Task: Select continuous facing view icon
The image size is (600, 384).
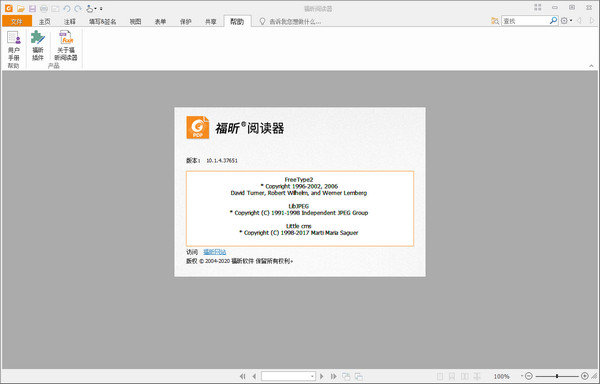Action: 477,376
